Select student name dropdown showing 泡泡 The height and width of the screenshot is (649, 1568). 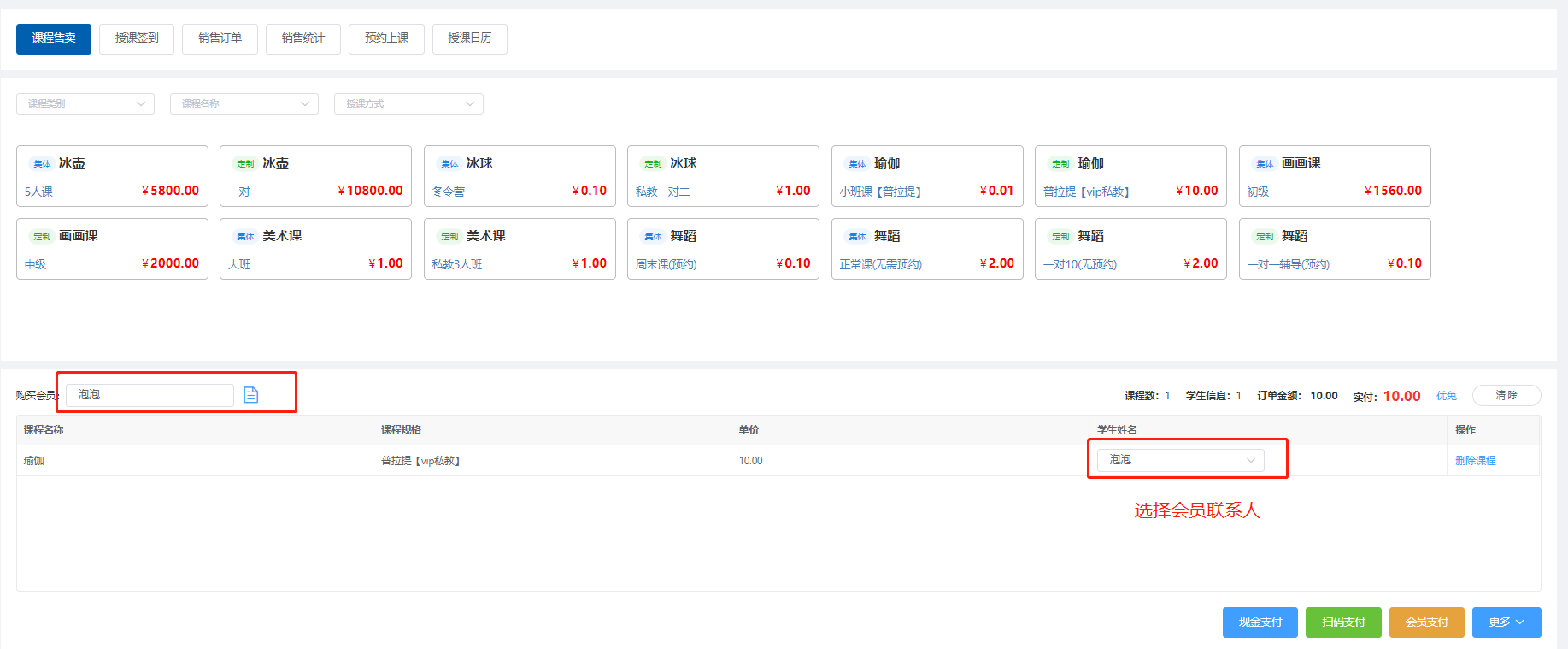1180,460
